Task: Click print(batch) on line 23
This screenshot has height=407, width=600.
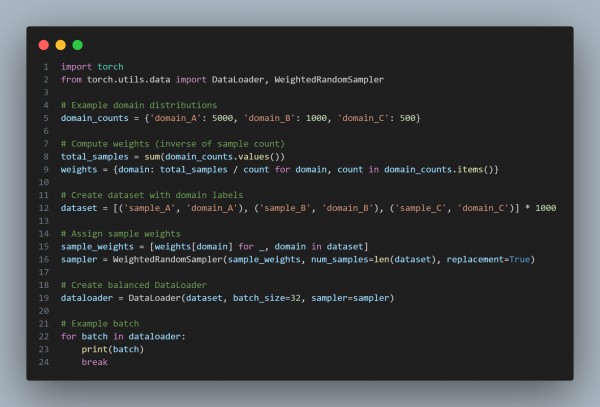Action: pyautogui.click(x=112, y=349)
